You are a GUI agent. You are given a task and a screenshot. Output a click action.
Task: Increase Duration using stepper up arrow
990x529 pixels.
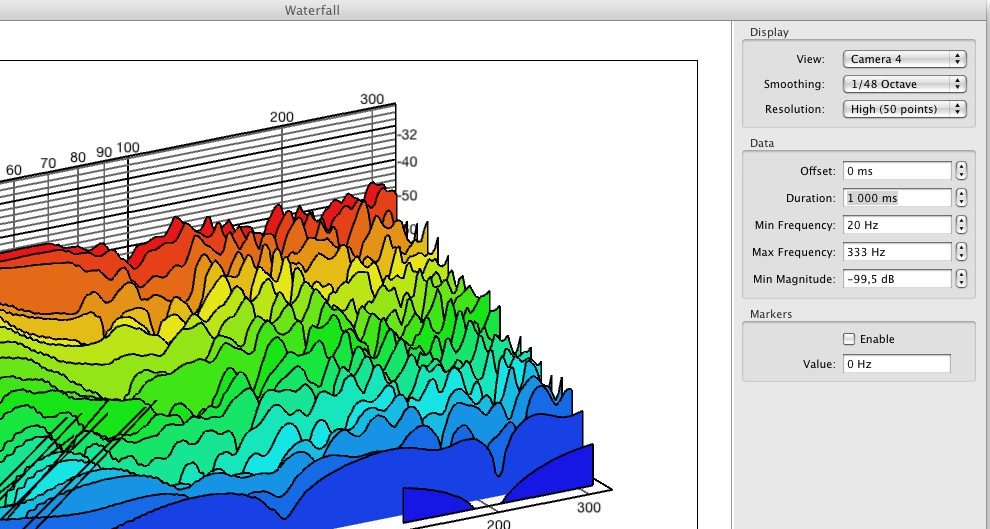[x=961, y=194]
